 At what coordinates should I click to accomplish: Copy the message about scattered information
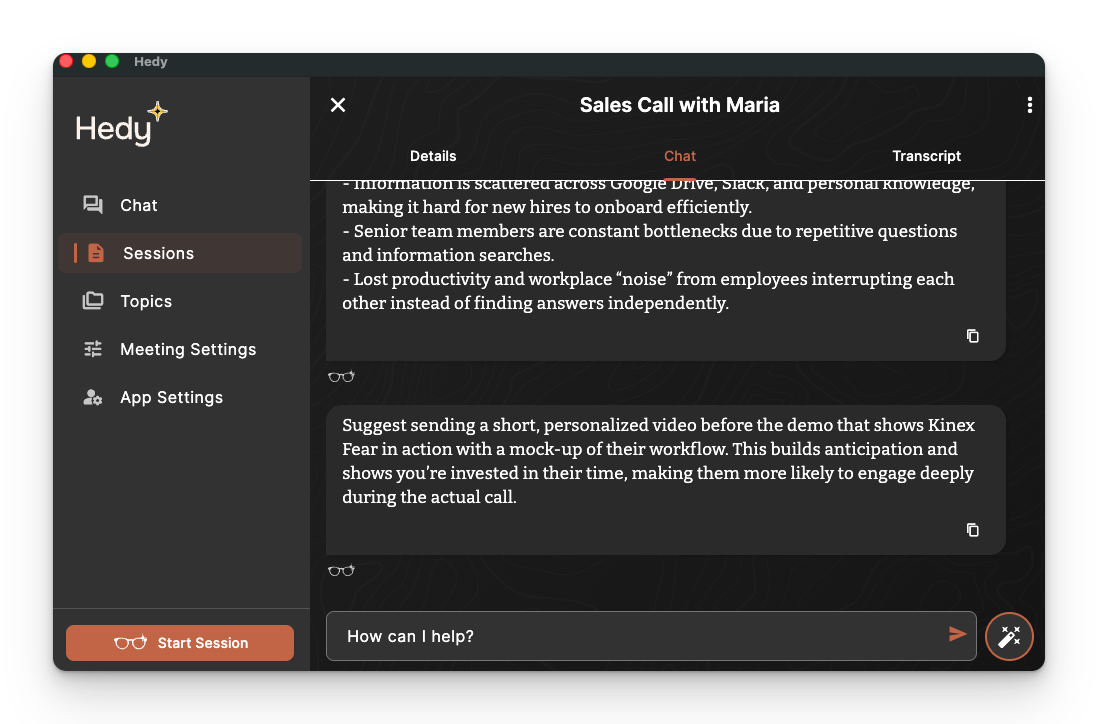(x=972, y=336)
